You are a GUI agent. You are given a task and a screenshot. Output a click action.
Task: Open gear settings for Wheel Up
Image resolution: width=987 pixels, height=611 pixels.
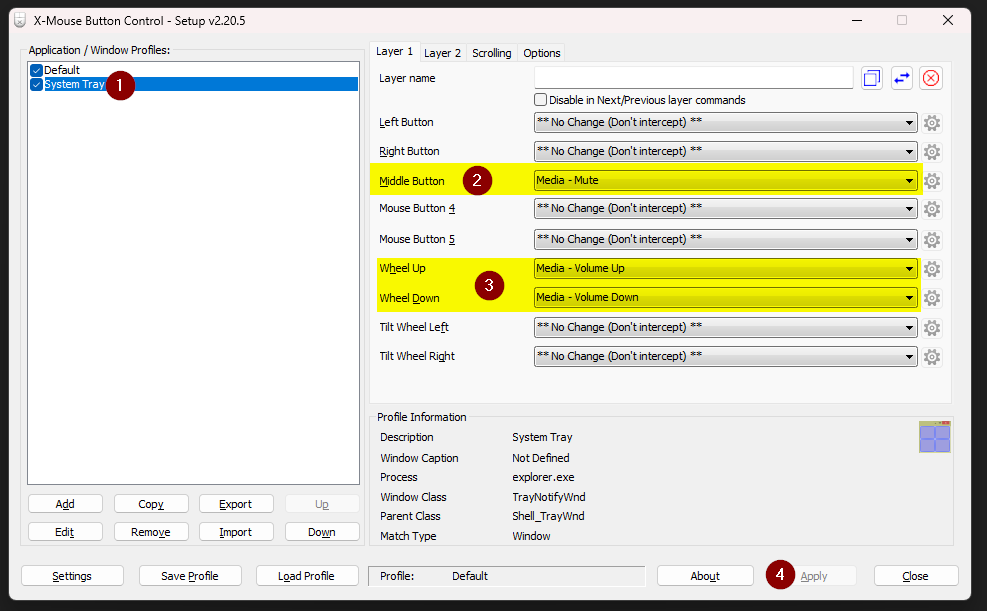(x=932, y=269)
